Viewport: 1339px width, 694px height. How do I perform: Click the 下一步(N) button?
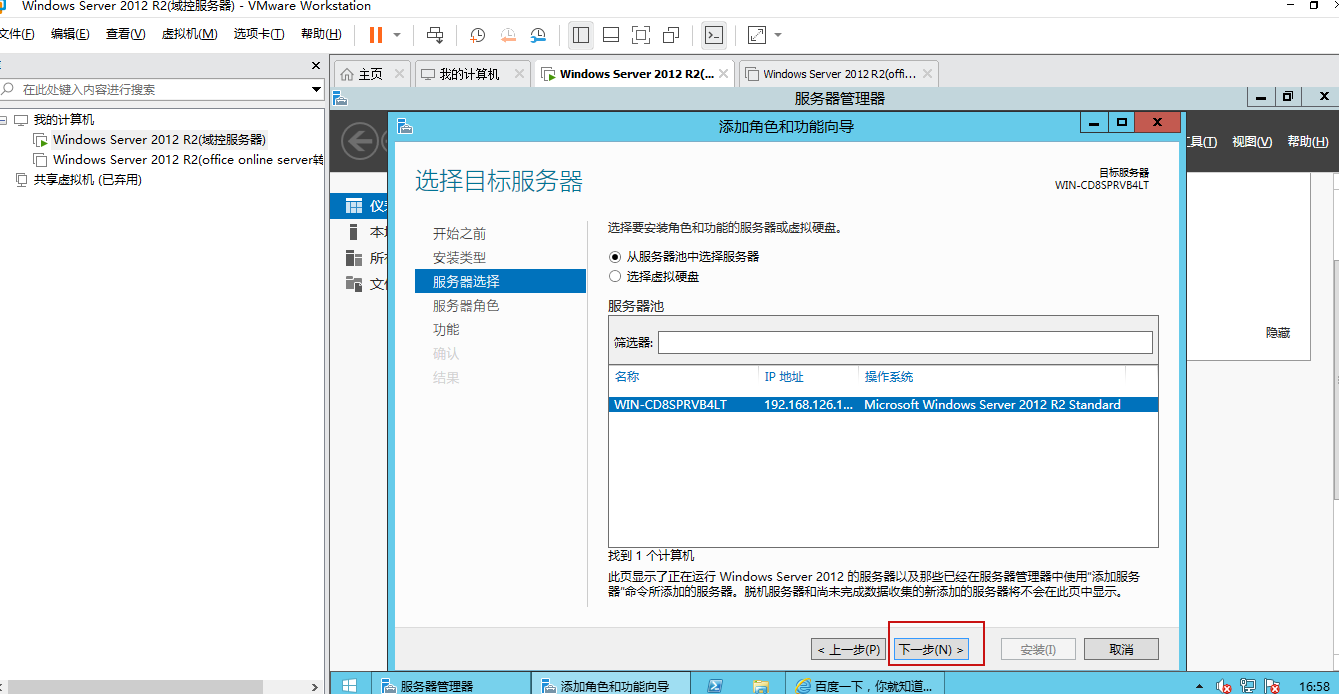932,649
